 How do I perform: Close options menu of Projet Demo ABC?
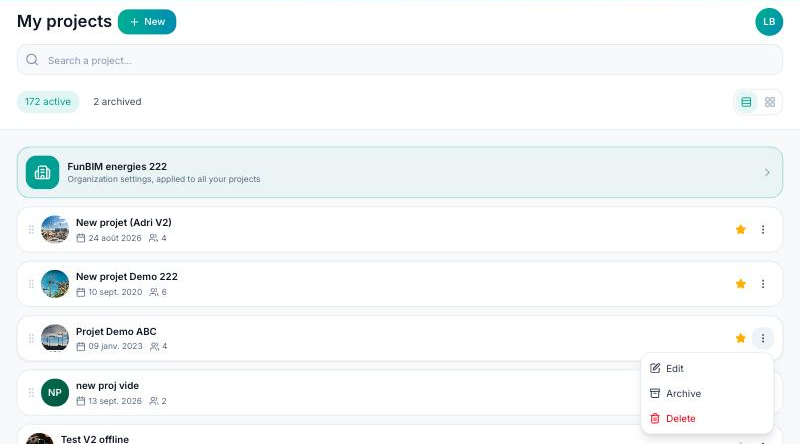(763, 338)
